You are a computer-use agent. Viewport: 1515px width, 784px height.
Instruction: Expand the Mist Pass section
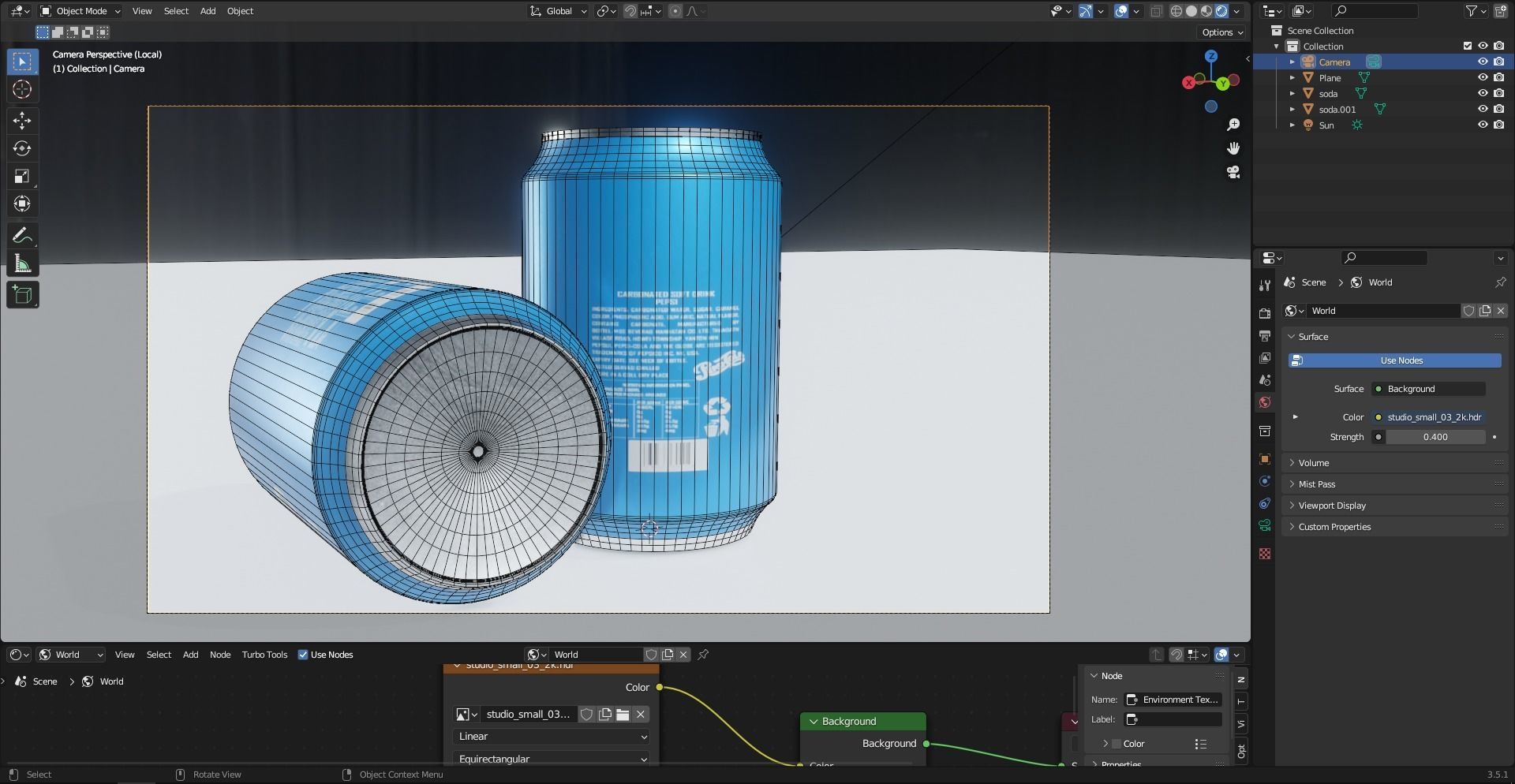tap(1316, 483)
